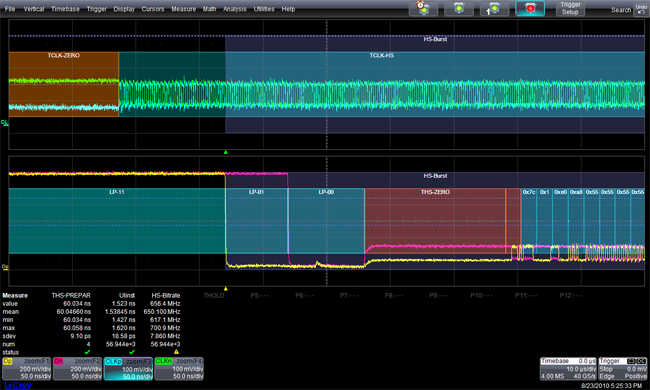Image resolution: width=650 pixels, height=390 pixels.
Task: Select the CLKp zoom(F3) trace descriptor
Action: (128, 368)
